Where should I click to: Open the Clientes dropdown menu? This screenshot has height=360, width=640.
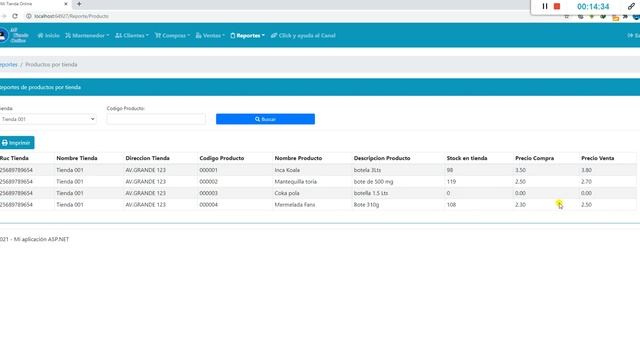[x=132, y=36]
